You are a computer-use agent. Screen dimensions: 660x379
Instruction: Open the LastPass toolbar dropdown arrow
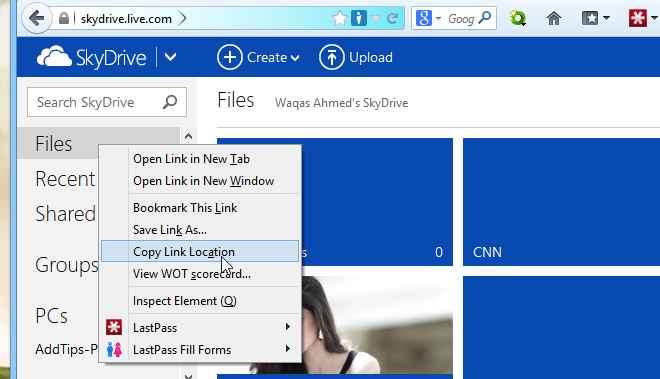654,18
